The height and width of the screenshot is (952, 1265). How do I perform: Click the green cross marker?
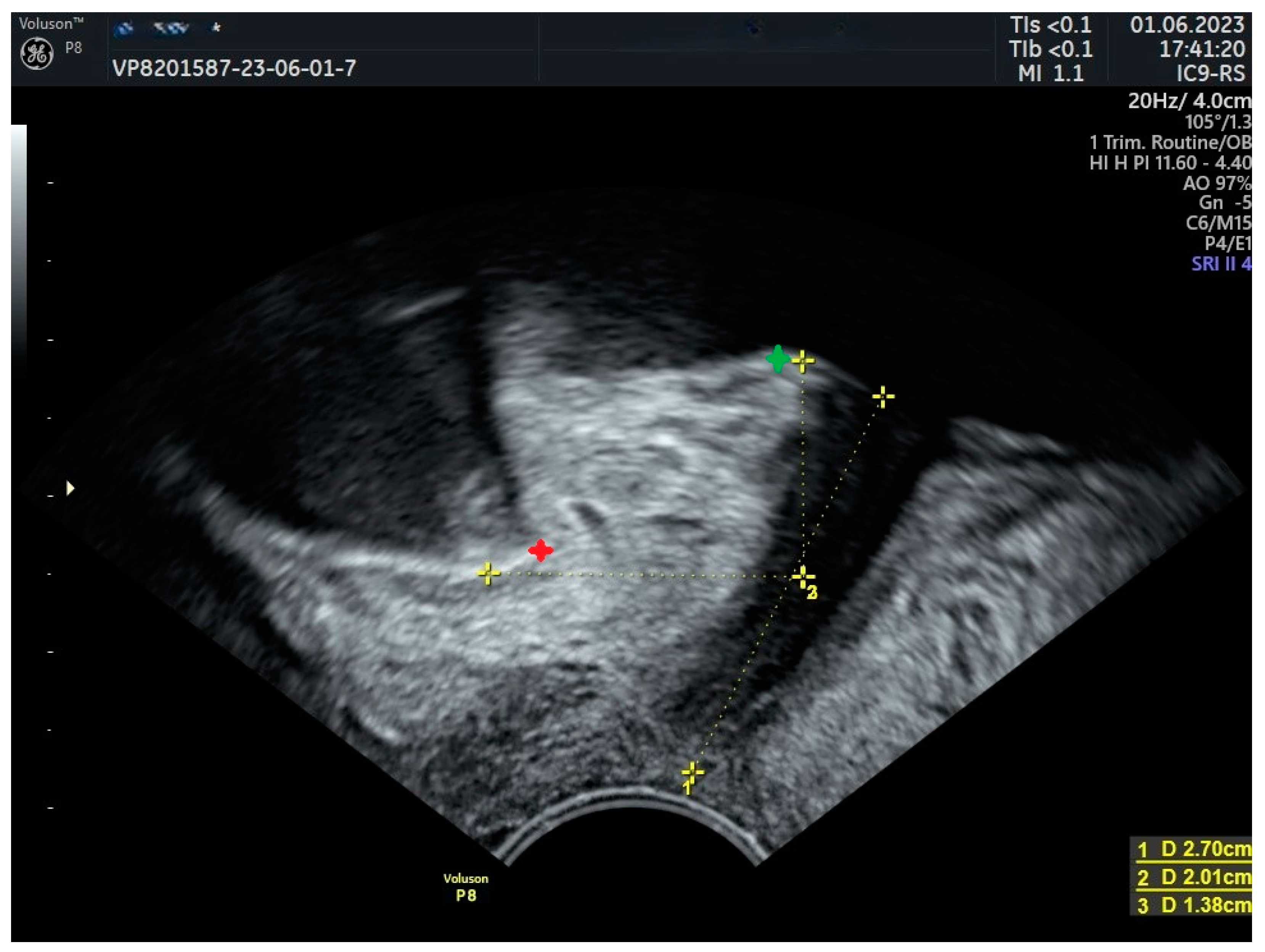(x=778, y=359)
